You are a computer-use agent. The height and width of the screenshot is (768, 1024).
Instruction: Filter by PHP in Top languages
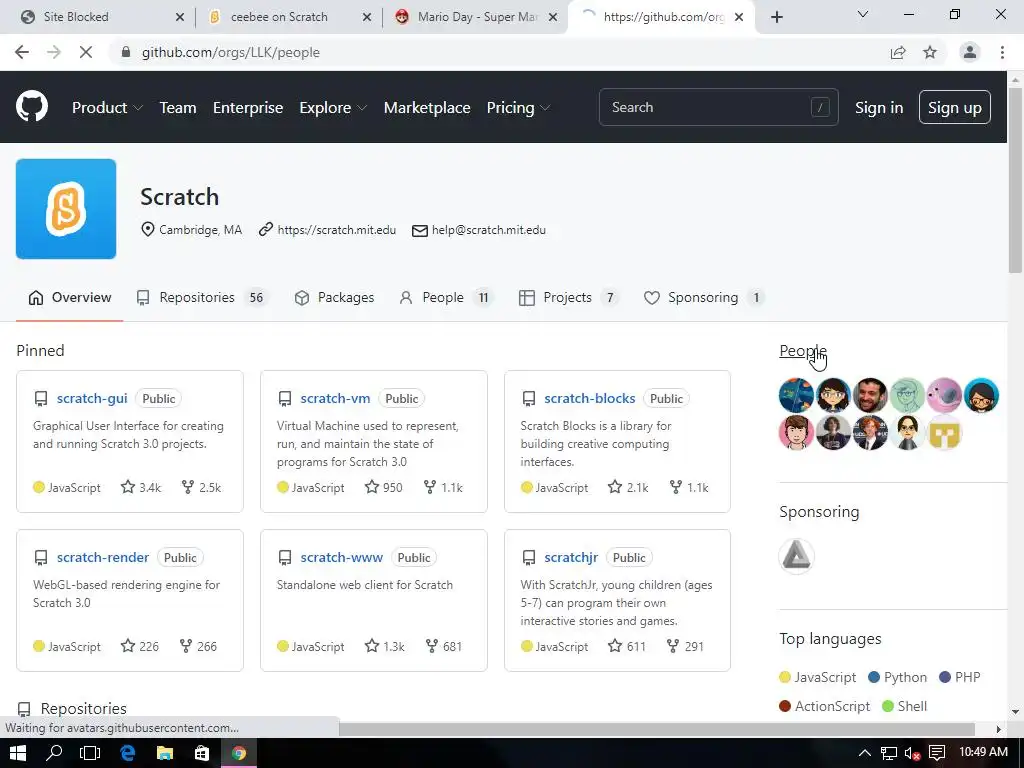(960, 677)
